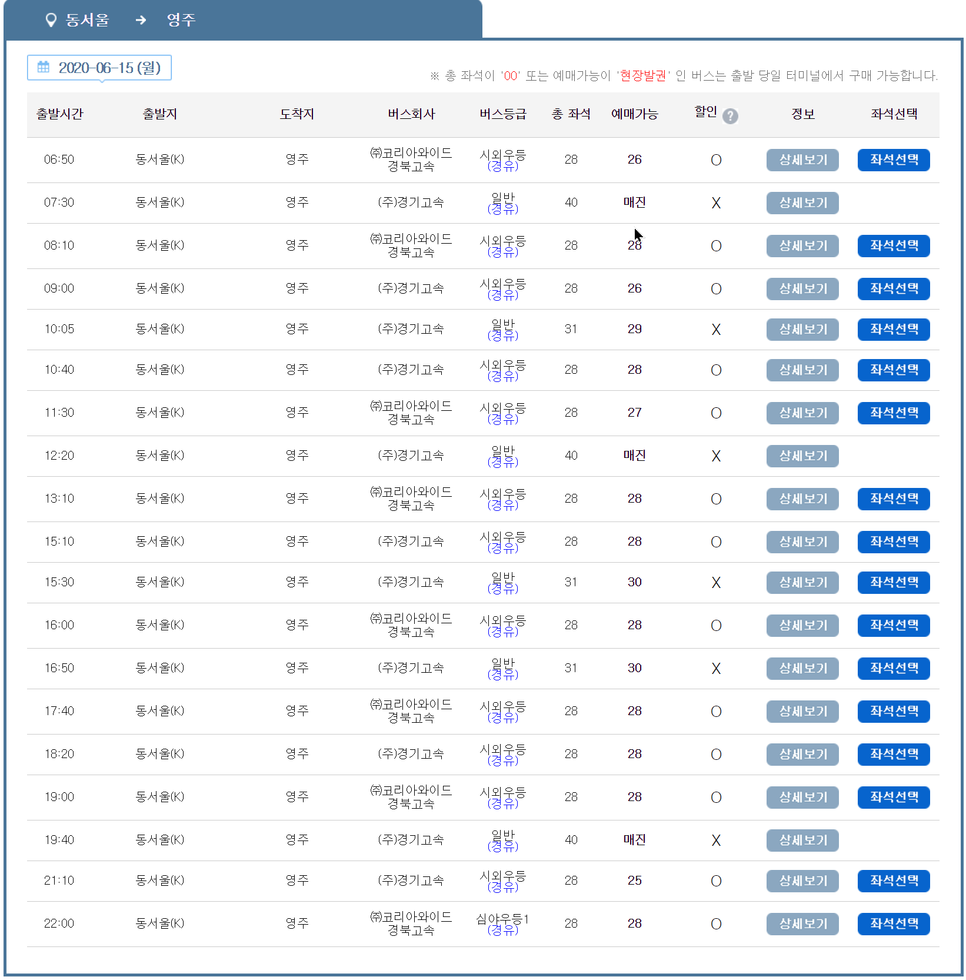Click the 좌석선택 column header
Image resolution: width=966 pixels, height=980 pixels.
894,114
